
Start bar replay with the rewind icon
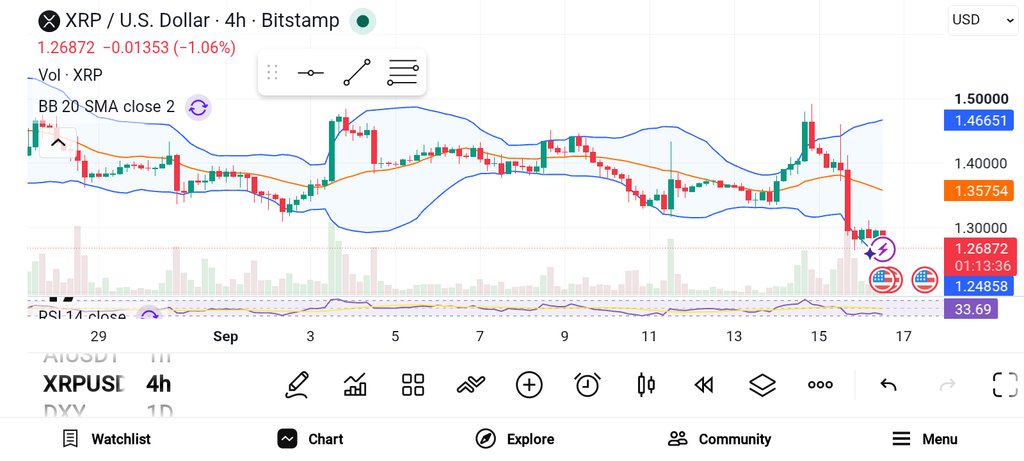pos(703,385)
